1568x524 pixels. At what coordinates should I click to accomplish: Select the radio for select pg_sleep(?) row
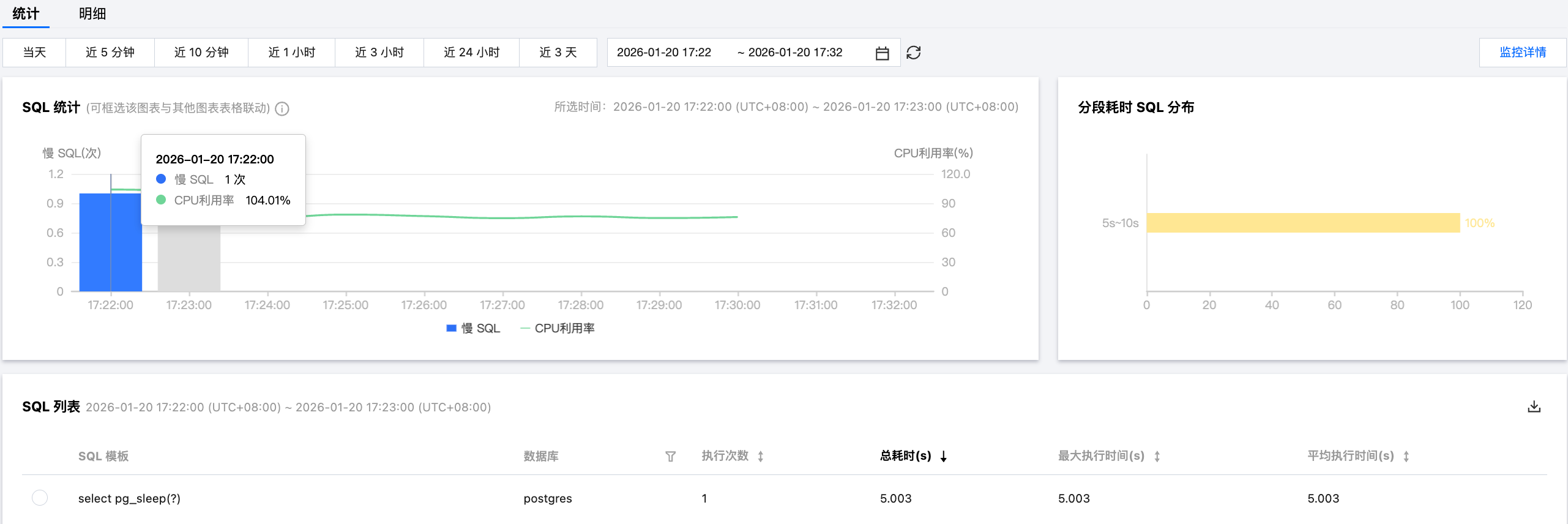(x=40, y=498)
